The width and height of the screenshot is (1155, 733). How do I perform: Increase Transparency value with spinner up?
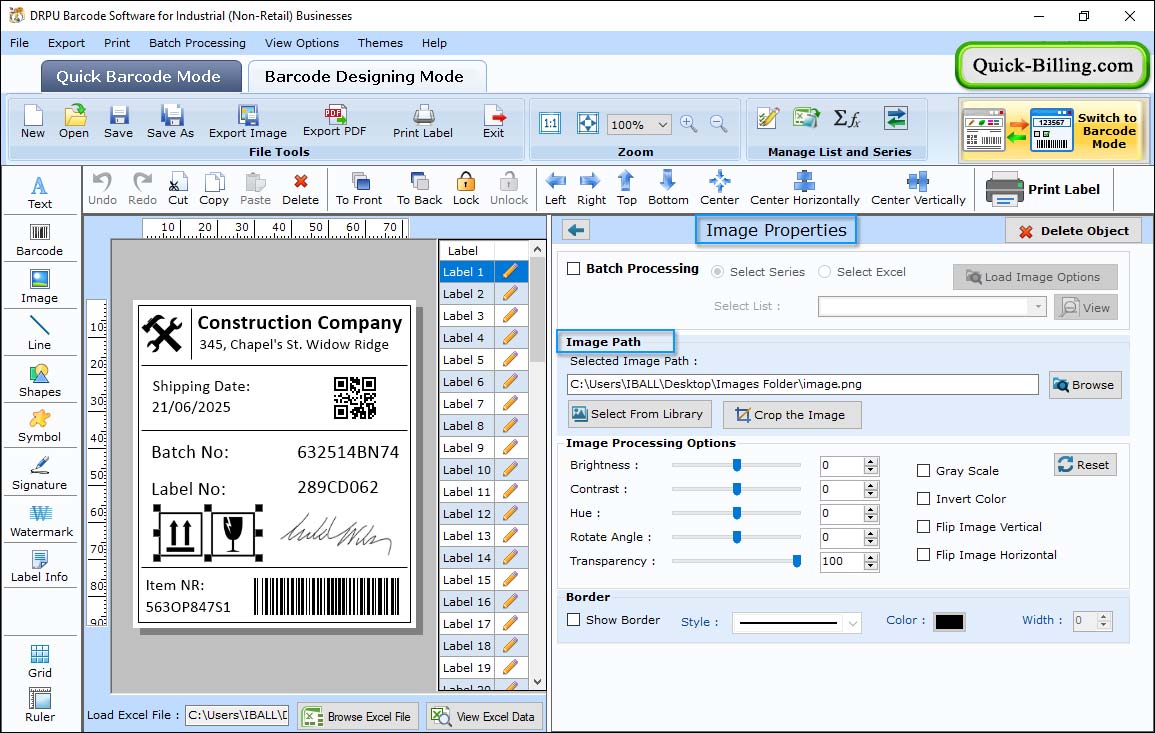pyautogui.click(x=871, y=557)
